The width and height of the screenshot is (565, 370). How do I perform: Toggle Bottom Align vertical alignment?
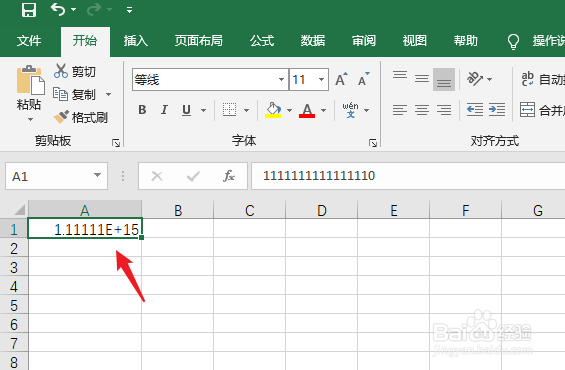[444, 79]
